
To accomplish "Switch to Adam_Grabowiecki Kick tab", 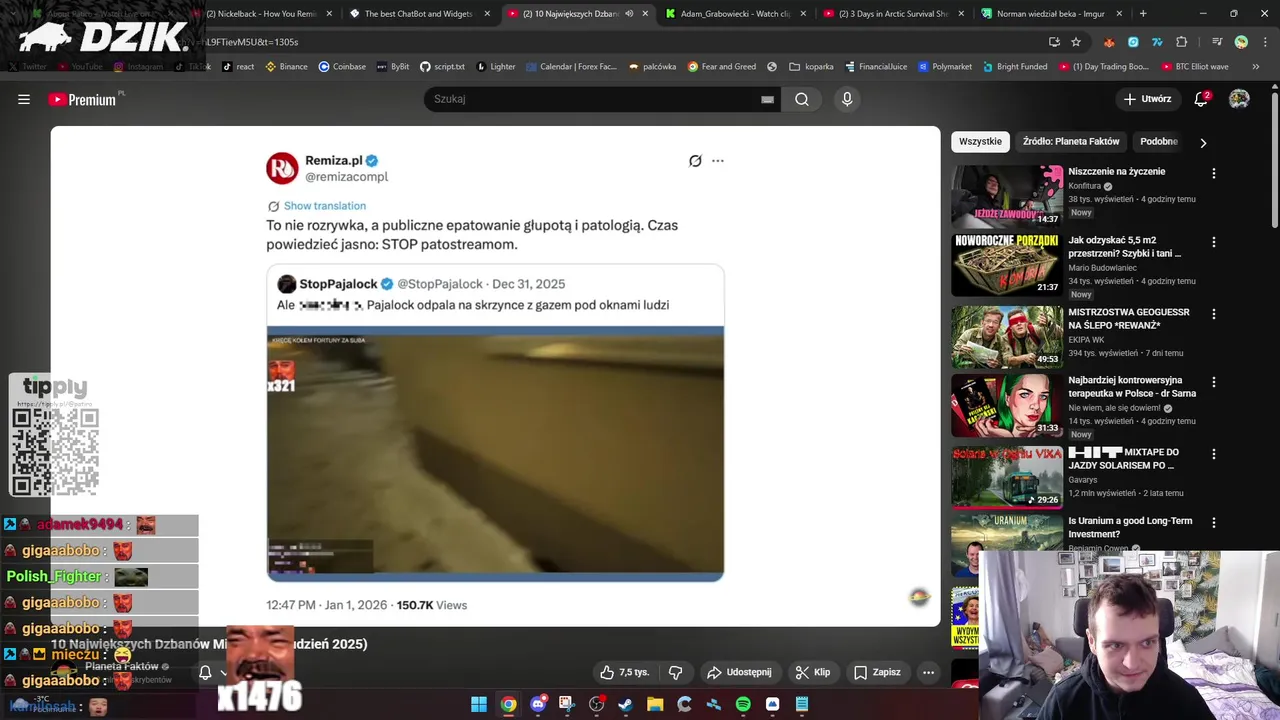I will (736, 14).
